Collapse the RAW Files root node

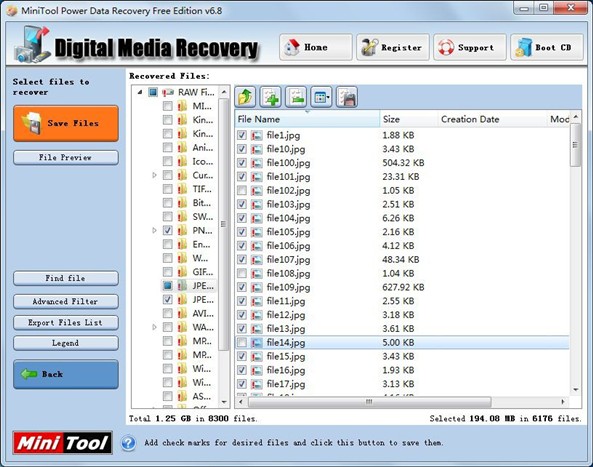pyautogui.click(x=140, y=92)
